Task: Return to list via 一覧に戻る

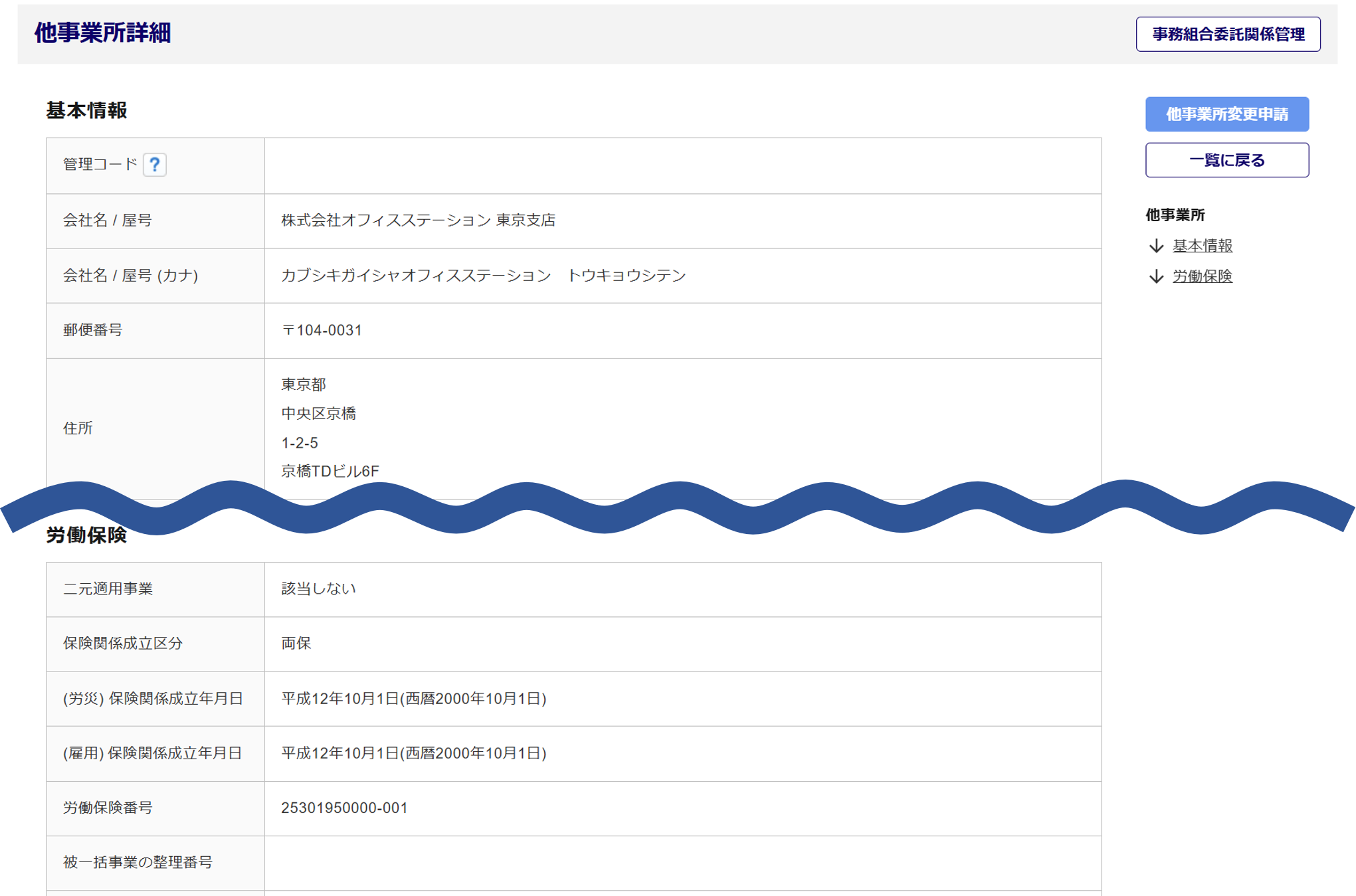Action: point(1226,160)
